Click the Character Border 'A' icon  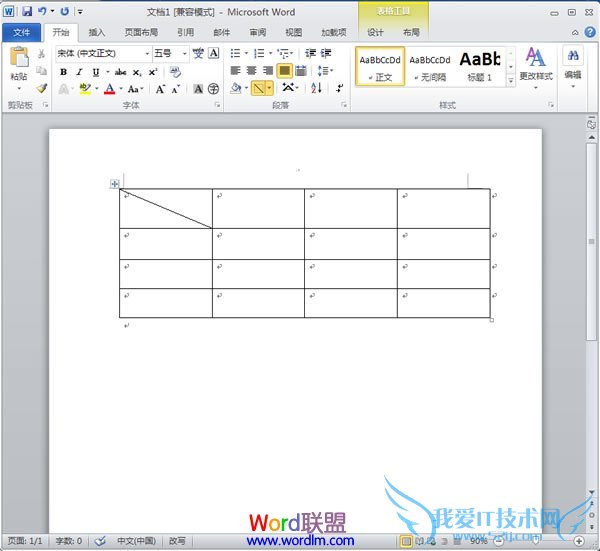point(214,53)
